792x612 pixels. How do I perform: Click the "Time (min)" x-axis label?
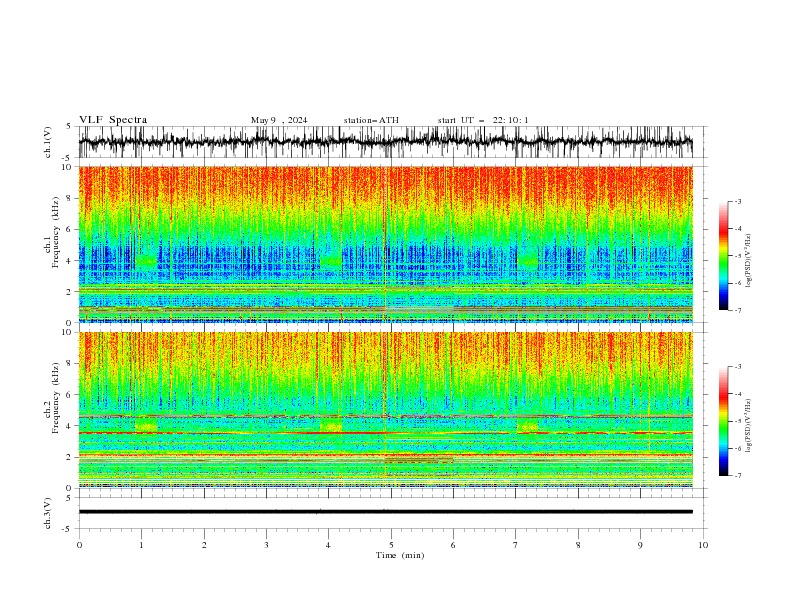pyautogui.click(x=400, y=555)
